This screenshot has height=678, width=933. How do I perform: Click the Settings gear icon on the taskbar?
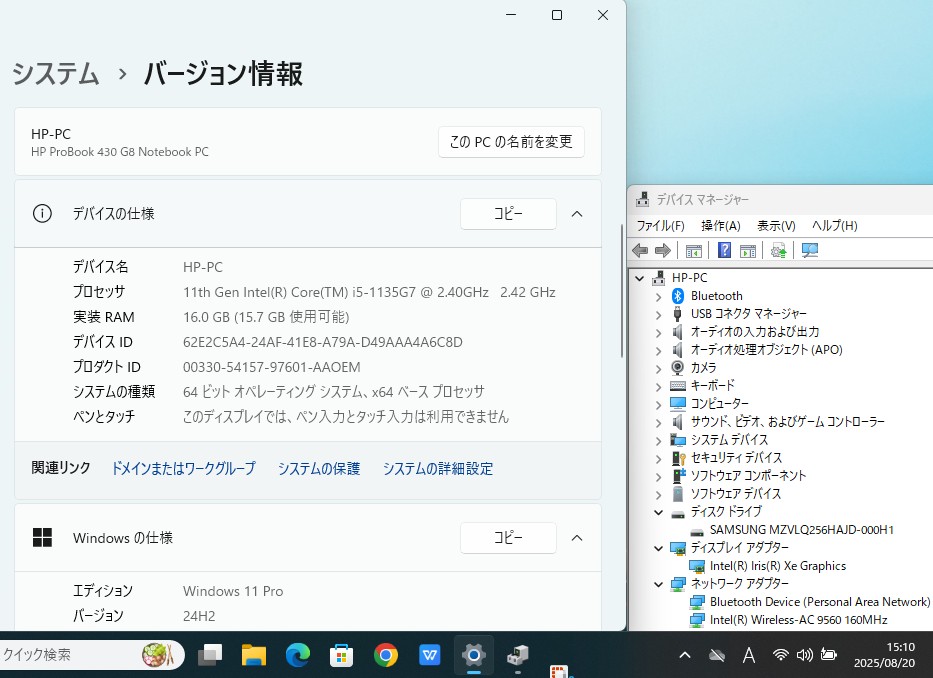point(474,655)
